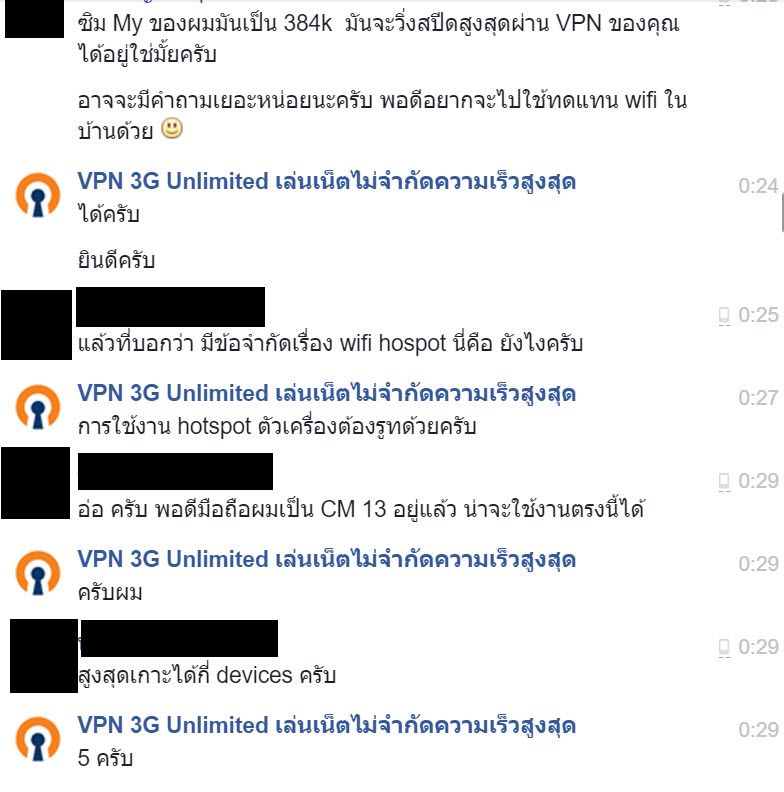Viewport: 784px width, 792px height.
Task: Click VPN keyhole avatar beside hotspot root reply
Action: pyautogui.click(x=38, y=407)
